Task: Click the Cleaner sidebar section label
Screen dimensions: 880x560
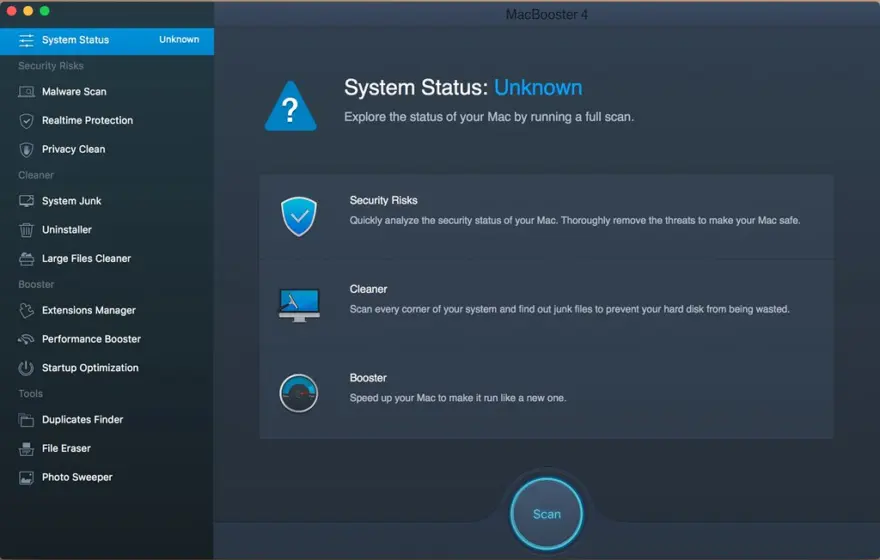Action: (x=36, y=175)
